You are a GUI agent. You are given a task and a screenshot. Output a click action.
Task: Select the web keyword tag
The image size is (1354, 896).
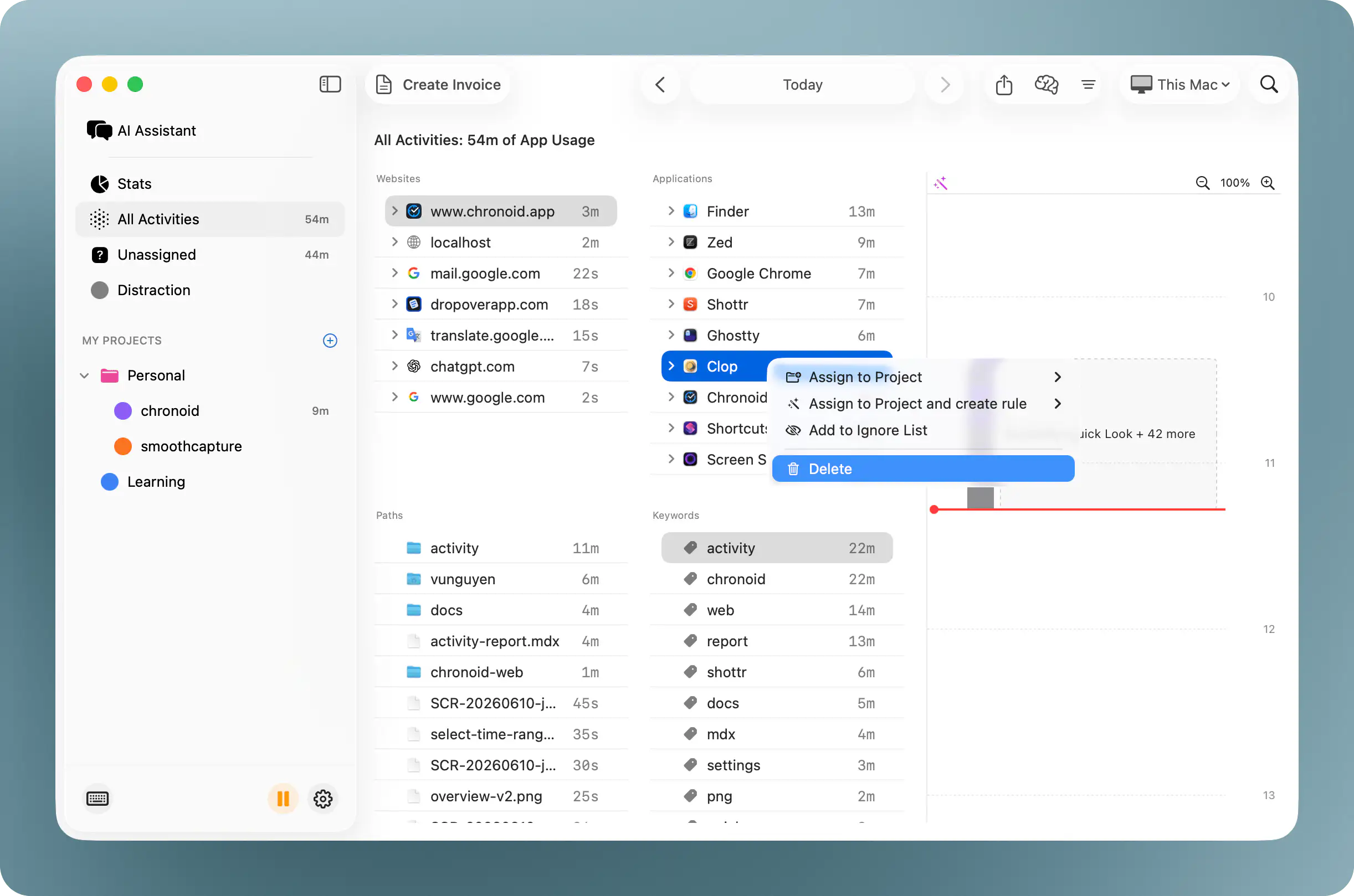point(777,610)
